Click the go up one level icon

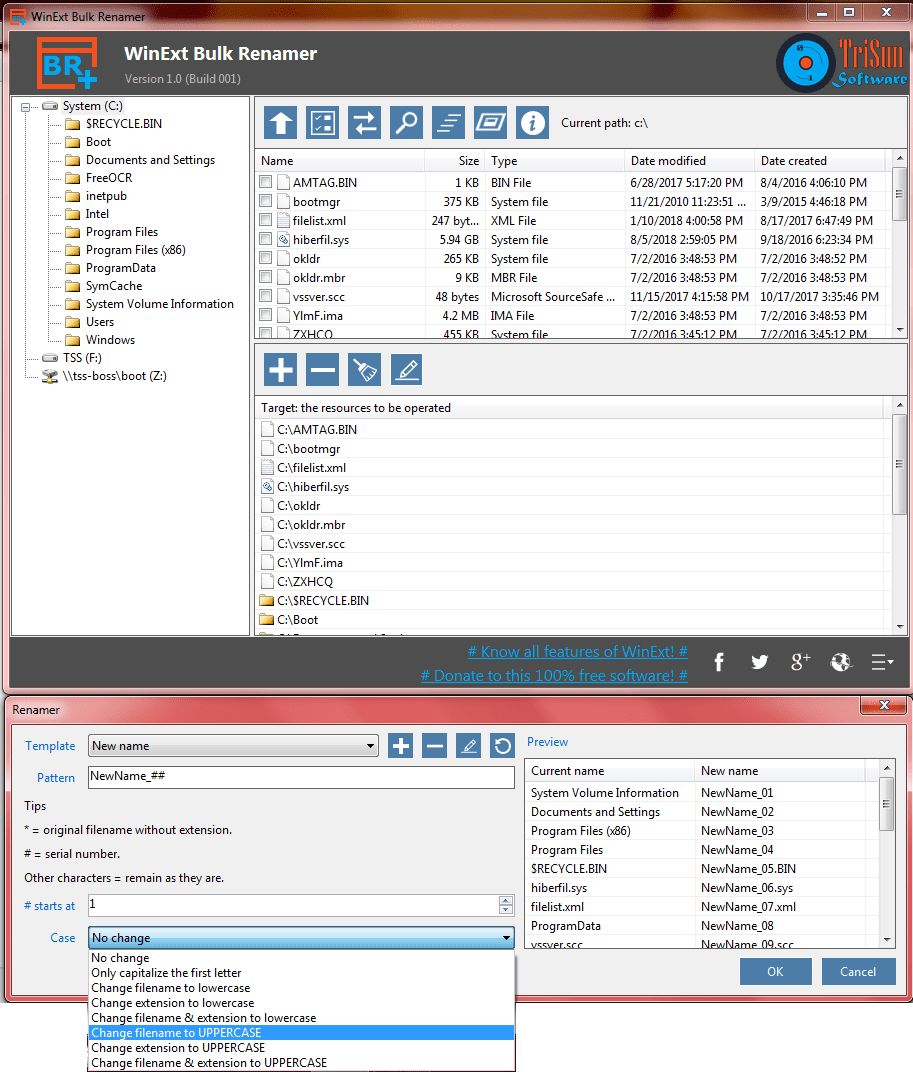(279, 122)
